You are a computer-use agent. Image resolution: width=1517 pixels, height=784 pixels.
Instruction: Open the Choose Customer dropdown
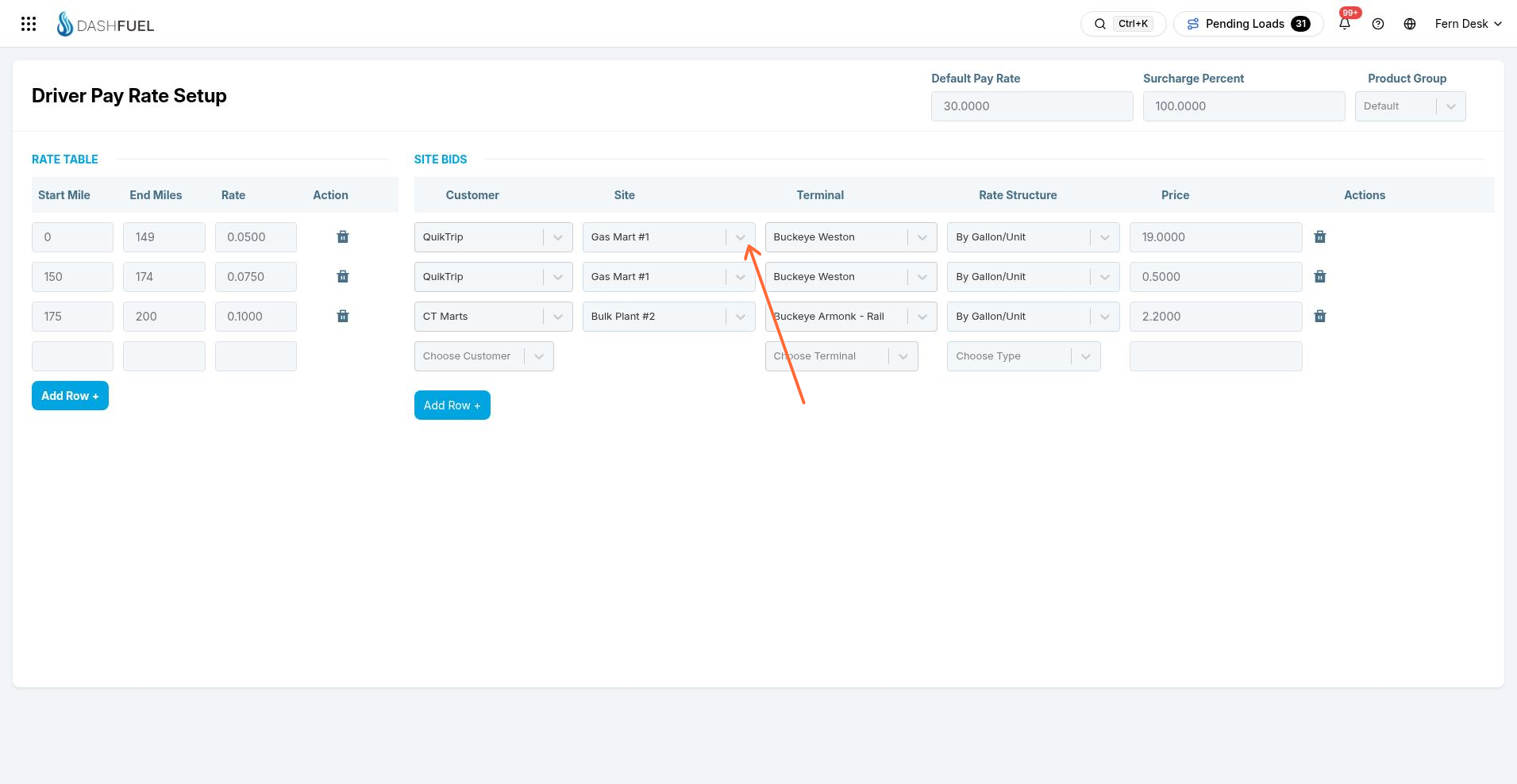click(x=483, y=356)
